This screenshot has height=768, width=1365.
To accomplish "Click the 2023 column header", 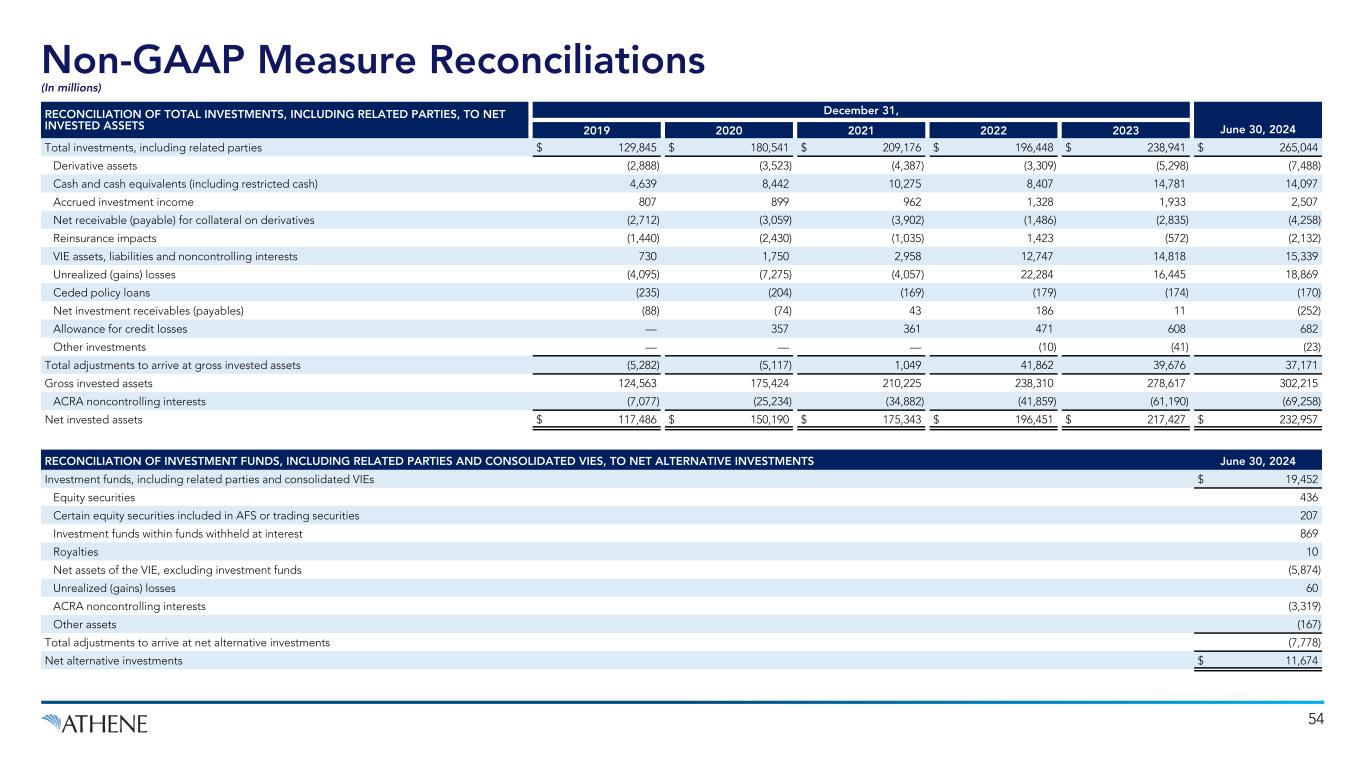I will coord(1124,129).
